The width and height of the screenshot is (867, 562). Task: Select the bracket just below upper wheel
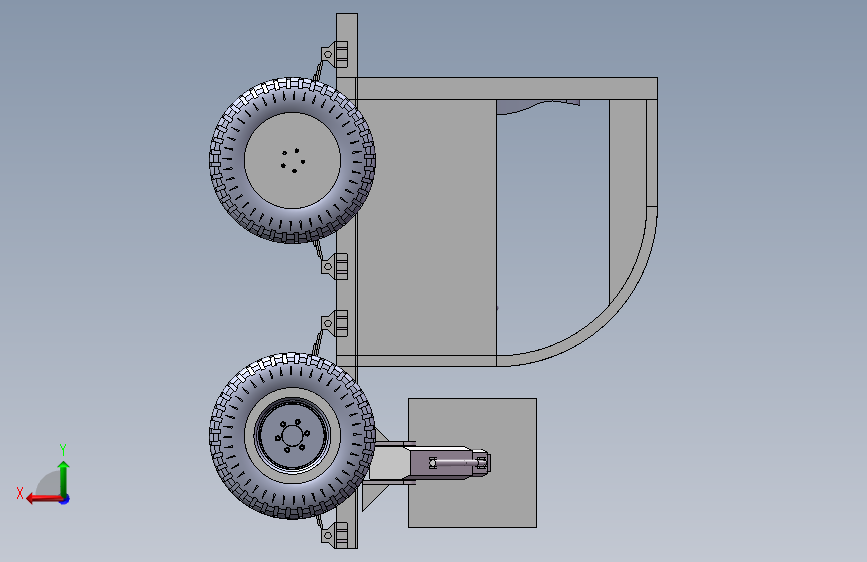335,267
